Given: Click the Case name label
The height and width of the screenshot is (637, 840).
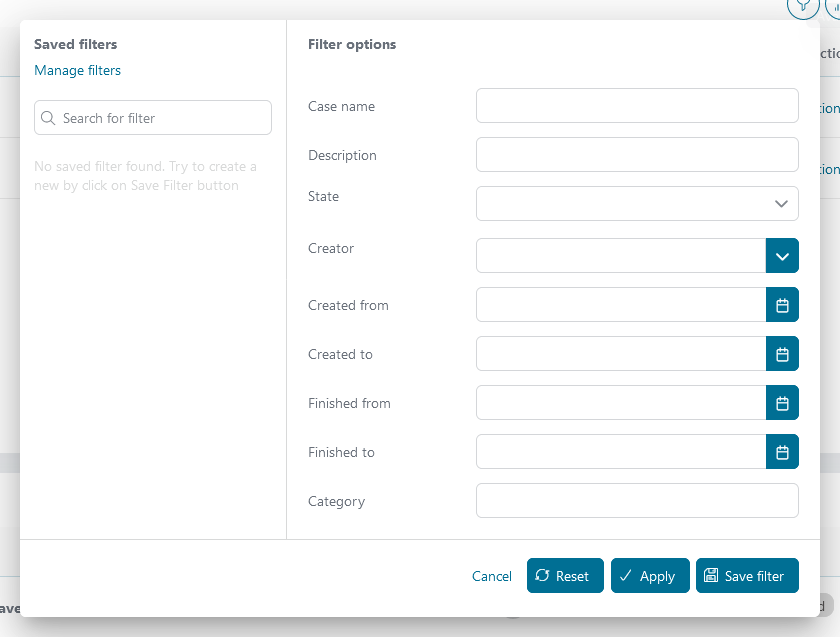Looking at the screenshot, I should pos(341,106).
